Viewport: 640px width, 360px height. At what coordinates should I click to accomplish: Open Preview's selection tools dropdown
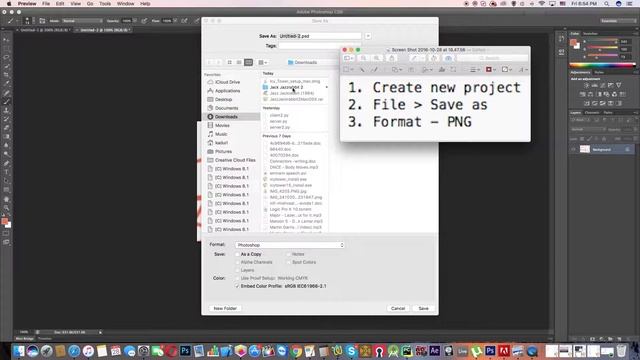coord(348,70)
